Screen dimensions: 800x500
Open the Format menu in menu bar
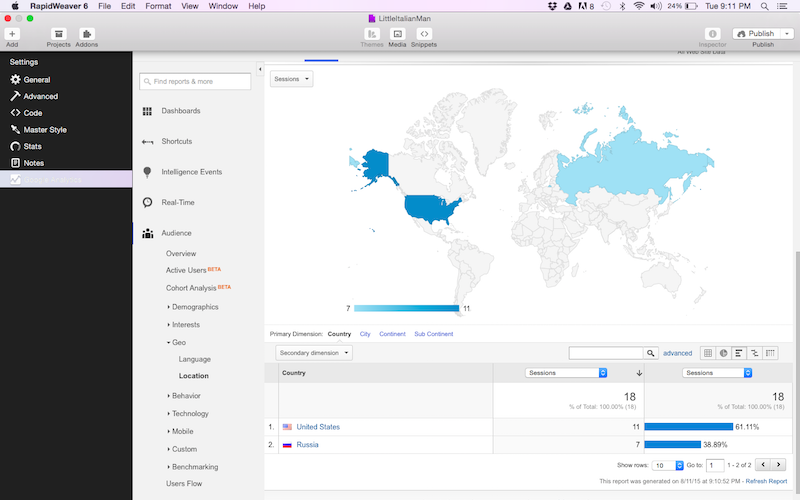click(x=158, y=6)
